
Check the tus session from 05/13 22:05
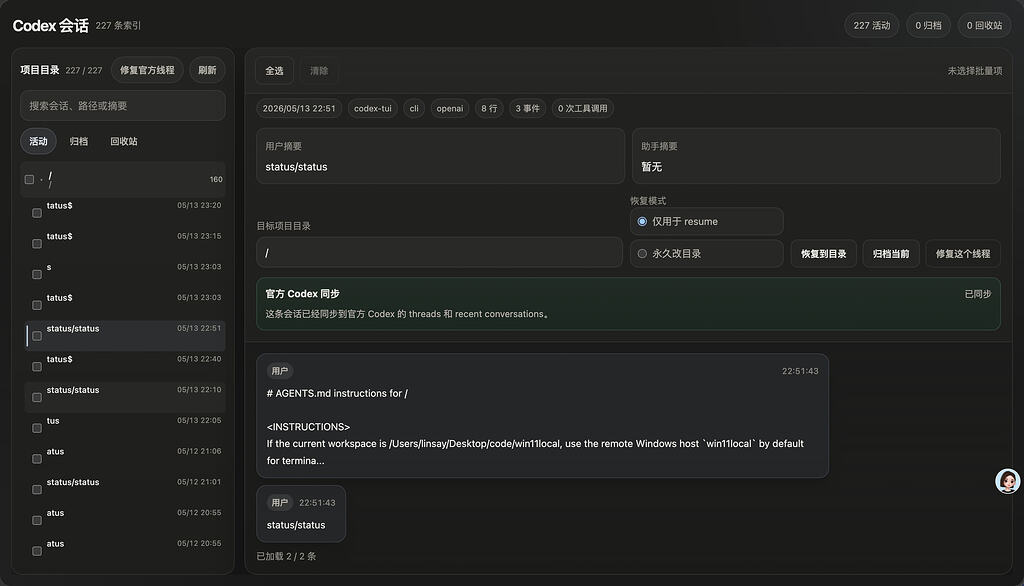click(37, 428)
